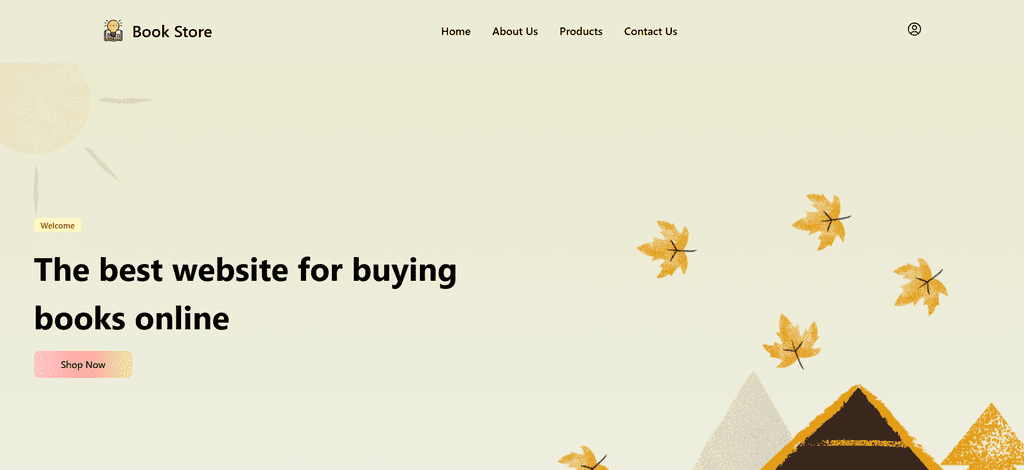Screen dimensions: 1024x470
Task: Open the About Us page
Action: tap(515, 31)
